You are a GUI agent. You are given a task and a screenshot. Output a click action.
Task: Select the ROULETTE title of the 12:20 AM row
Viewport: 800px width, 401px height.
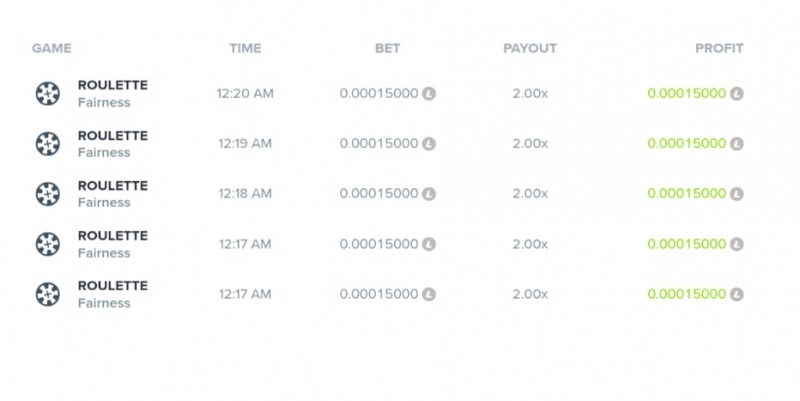point(113,85)
